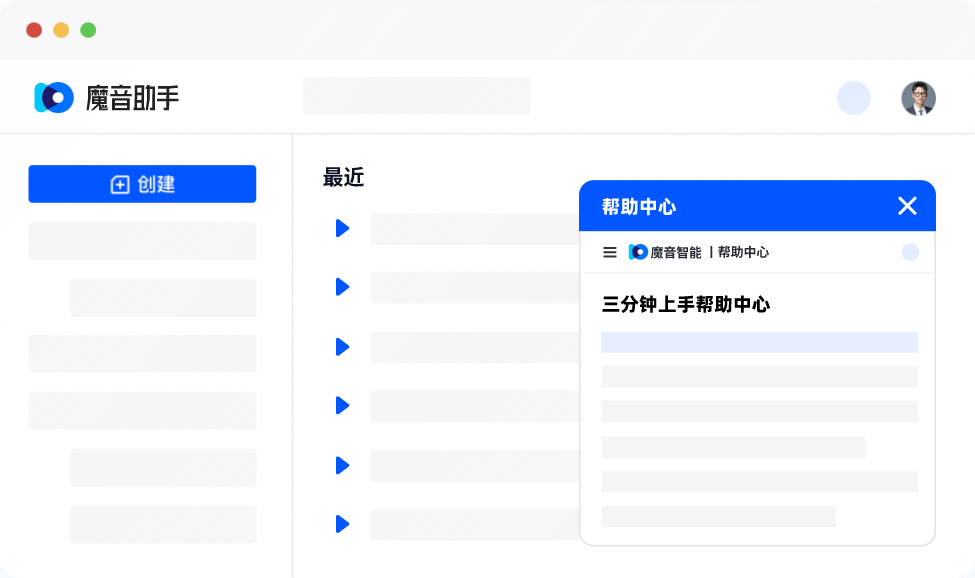
Task: Click the macOS green maximize button
Action: point(88,30)
